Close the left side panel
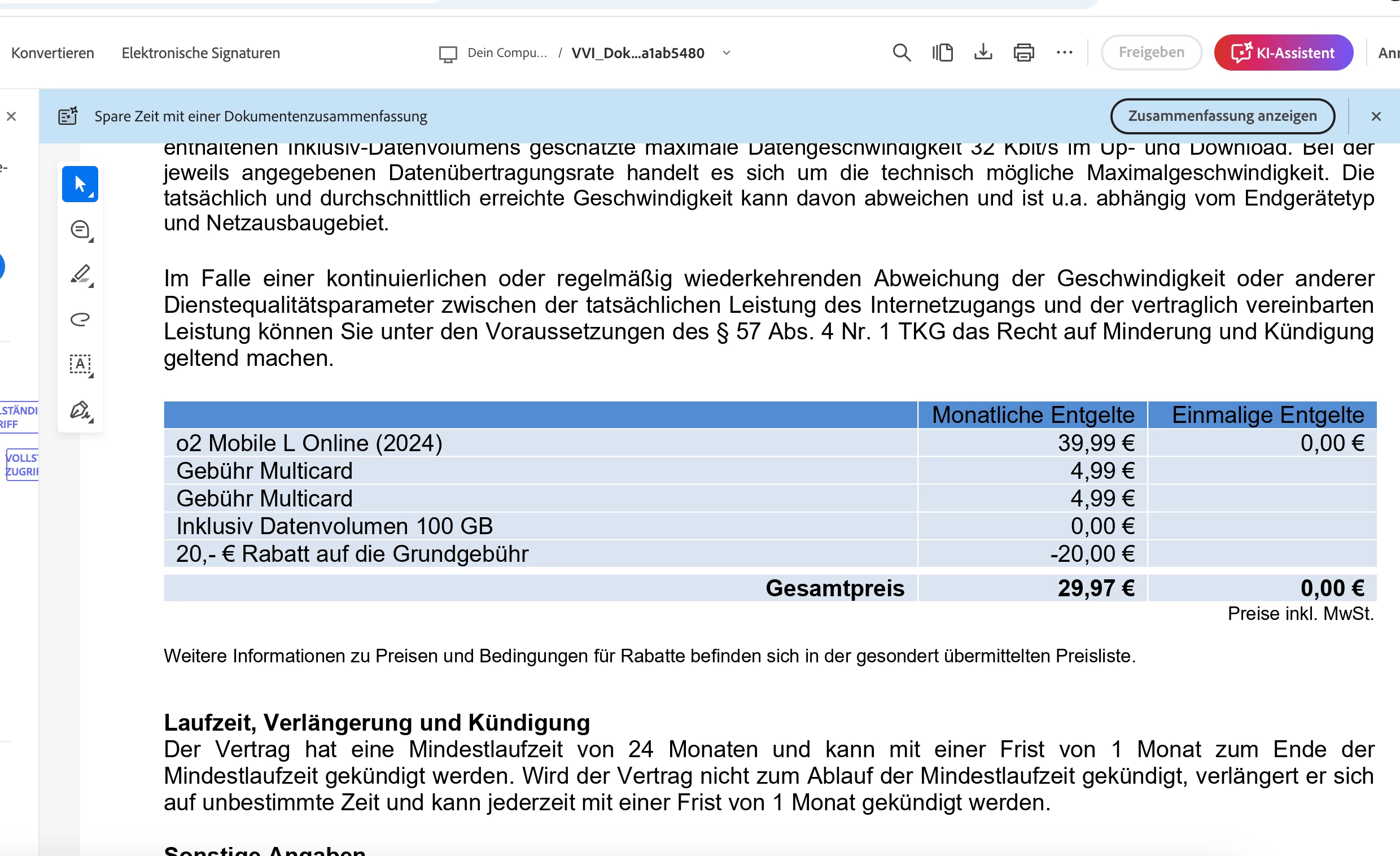 click(11, 116)
